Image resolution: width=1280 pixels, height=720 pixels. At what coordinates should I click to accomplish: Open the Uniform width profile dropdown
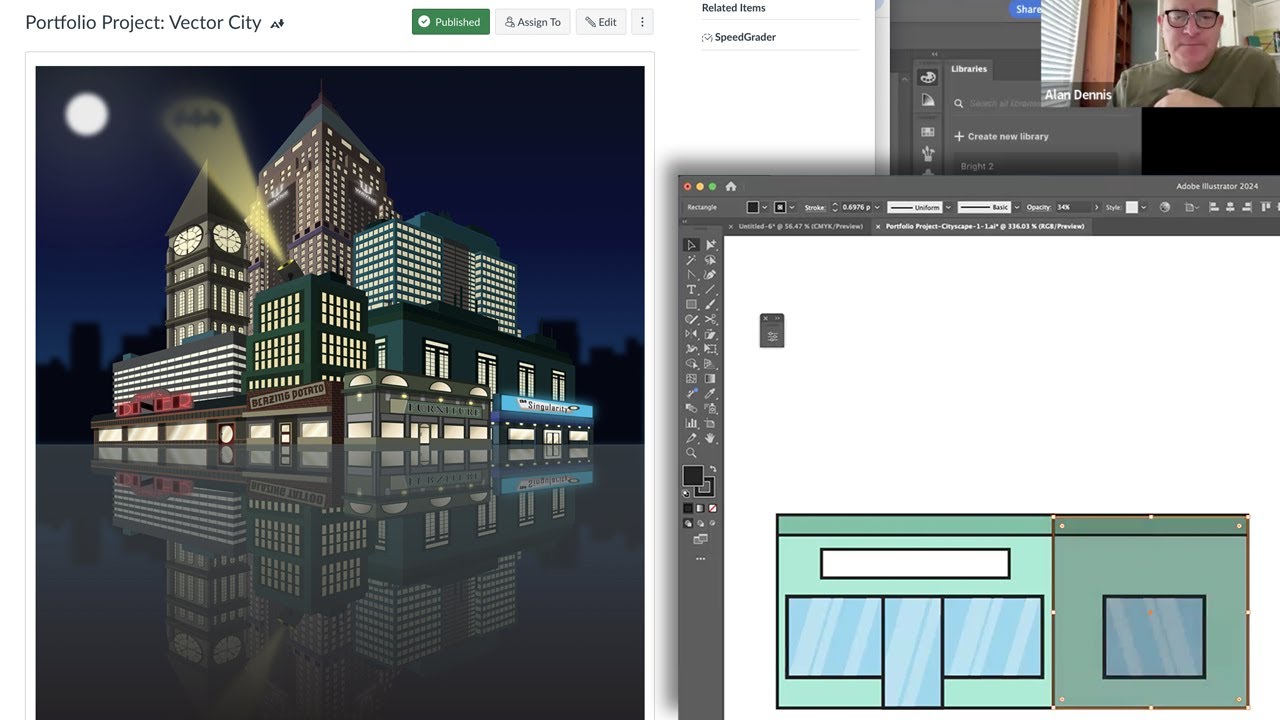[x=948, y=207]
